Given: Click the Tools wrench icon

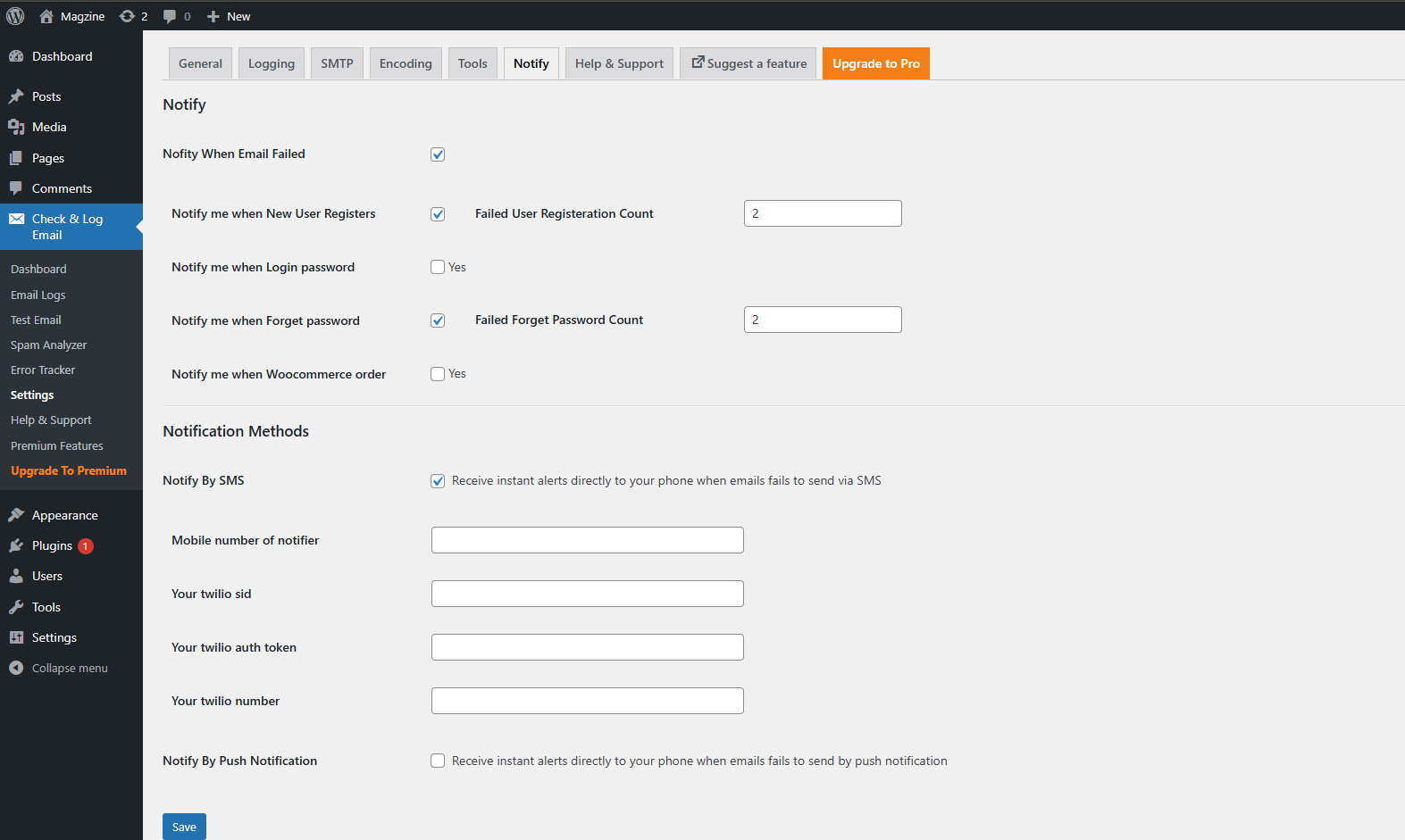Looking at the screenshot, I should (x=16, y=607).
